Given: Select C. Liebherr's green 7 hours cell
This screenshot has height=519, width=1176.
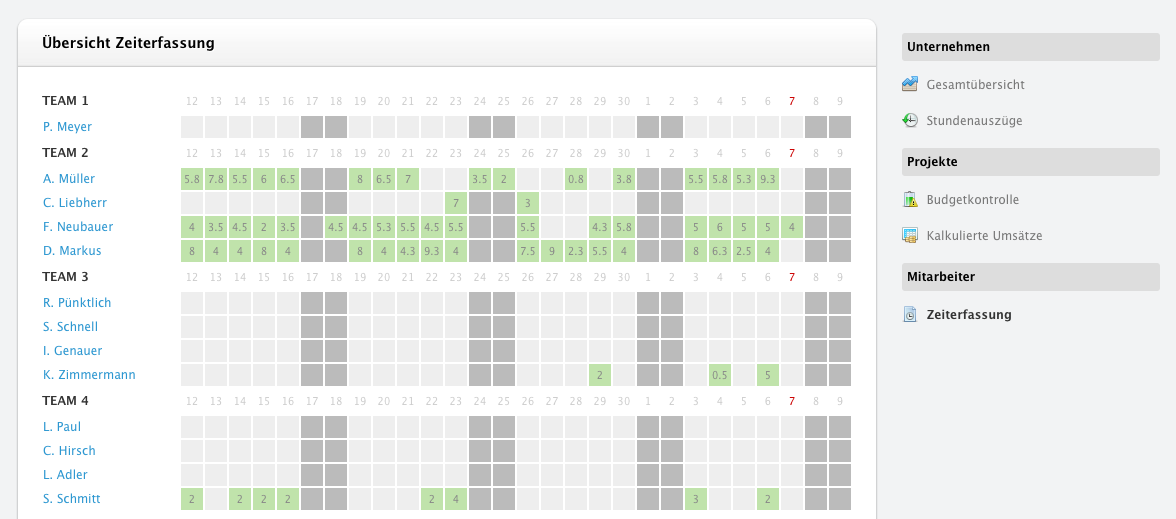Looking at the screenshot, I should (x=455, y=202).
